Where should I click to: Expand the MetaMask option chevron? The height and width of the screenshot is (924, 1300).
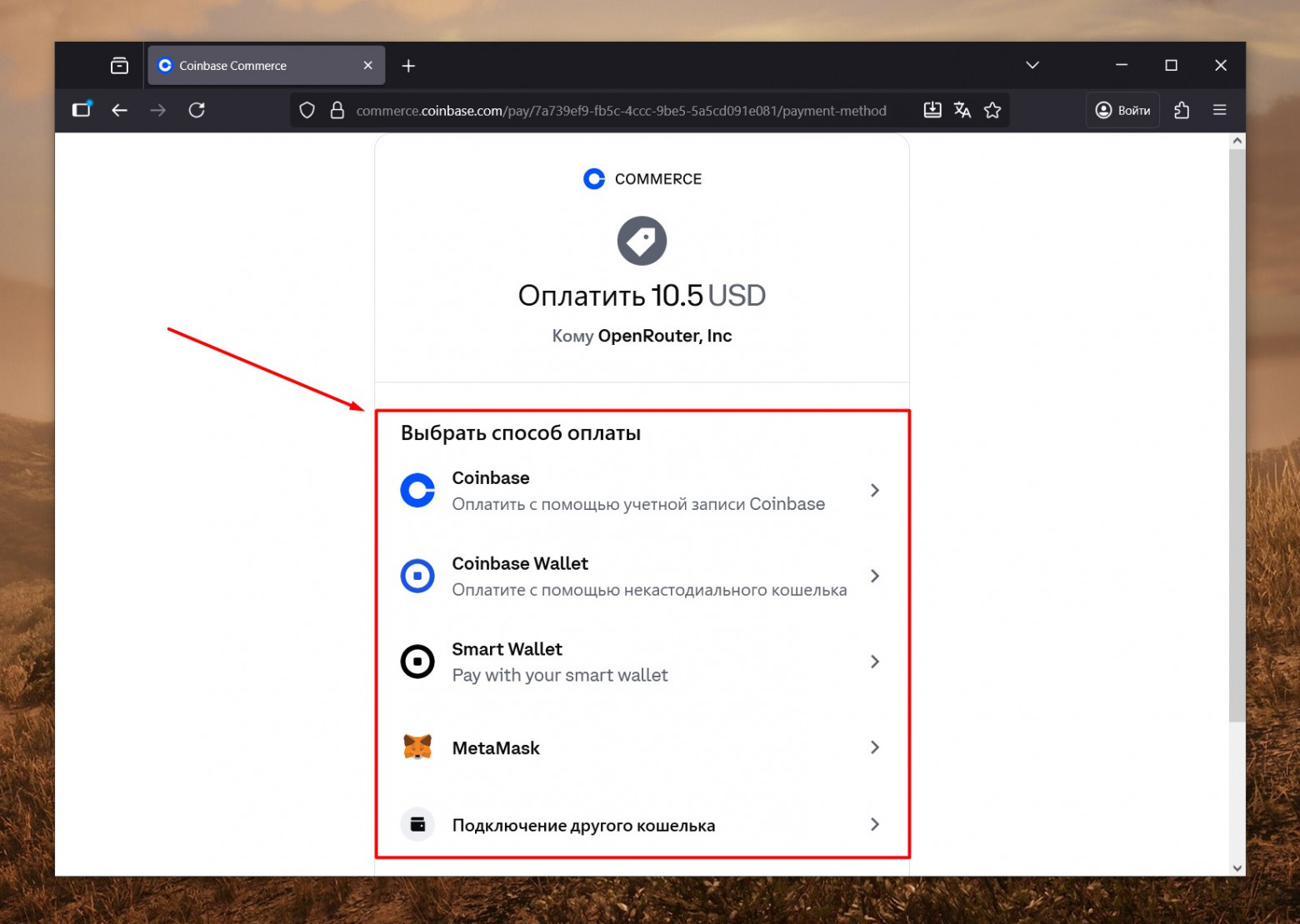point(874,747)
